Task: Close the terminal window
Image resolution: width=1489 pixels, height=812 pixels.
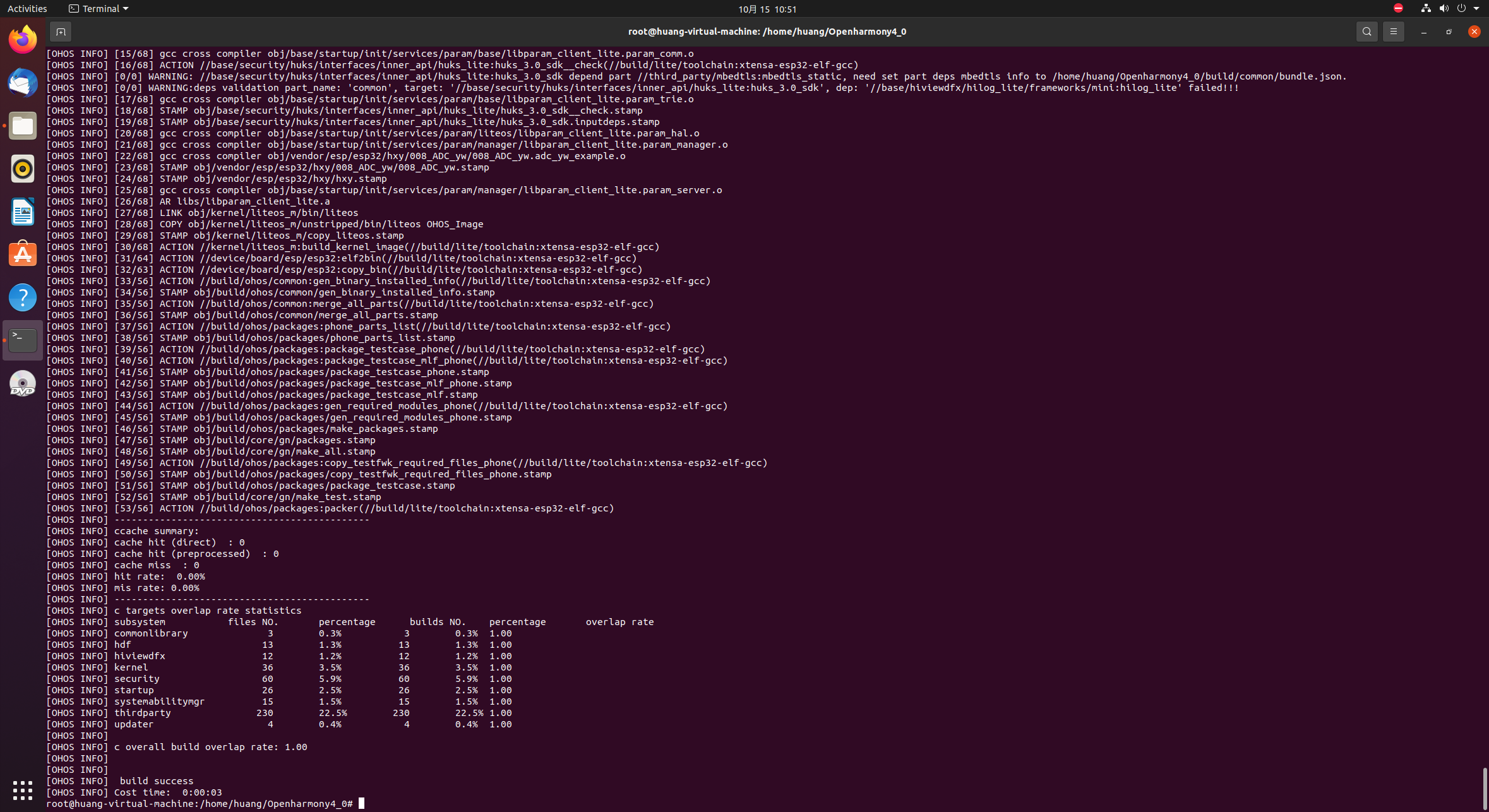Action: click(x=1474, y=32)
